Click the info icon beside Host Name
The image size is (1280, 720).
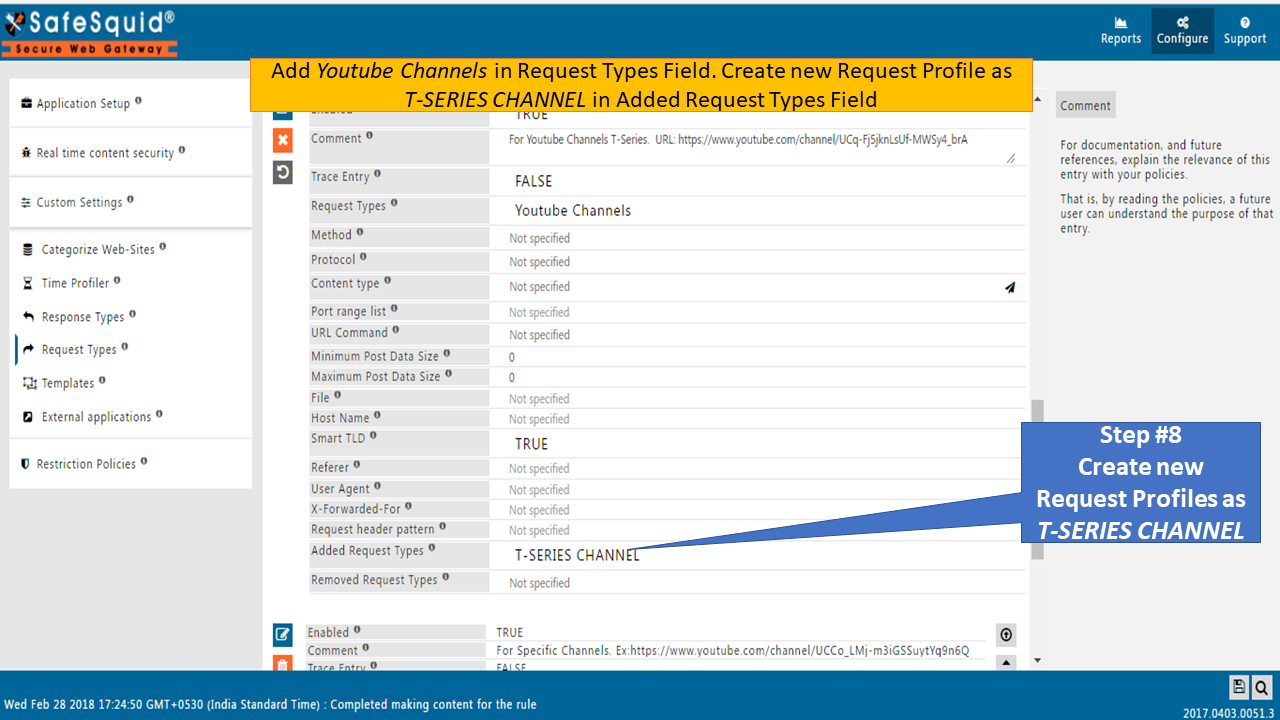coord(377,415)
